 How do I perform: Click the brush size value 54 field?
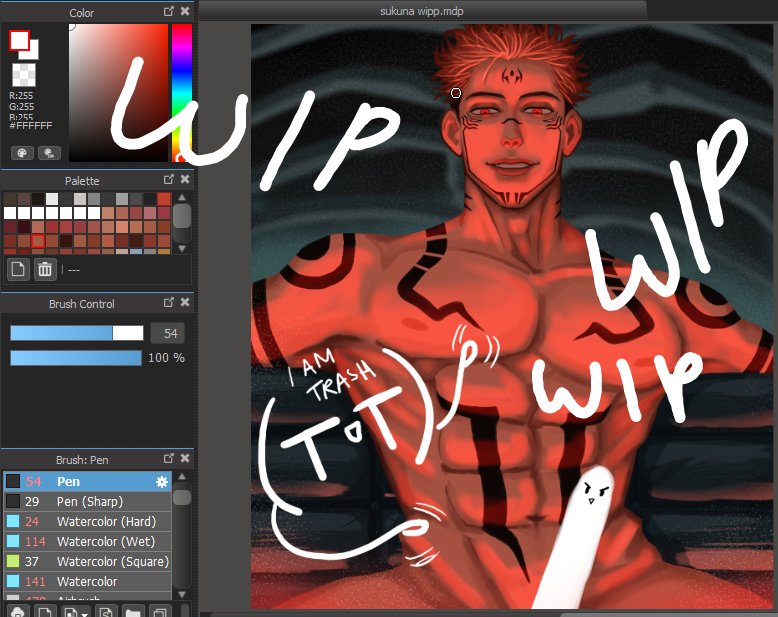pyautogui.click(x=168, y=333)
